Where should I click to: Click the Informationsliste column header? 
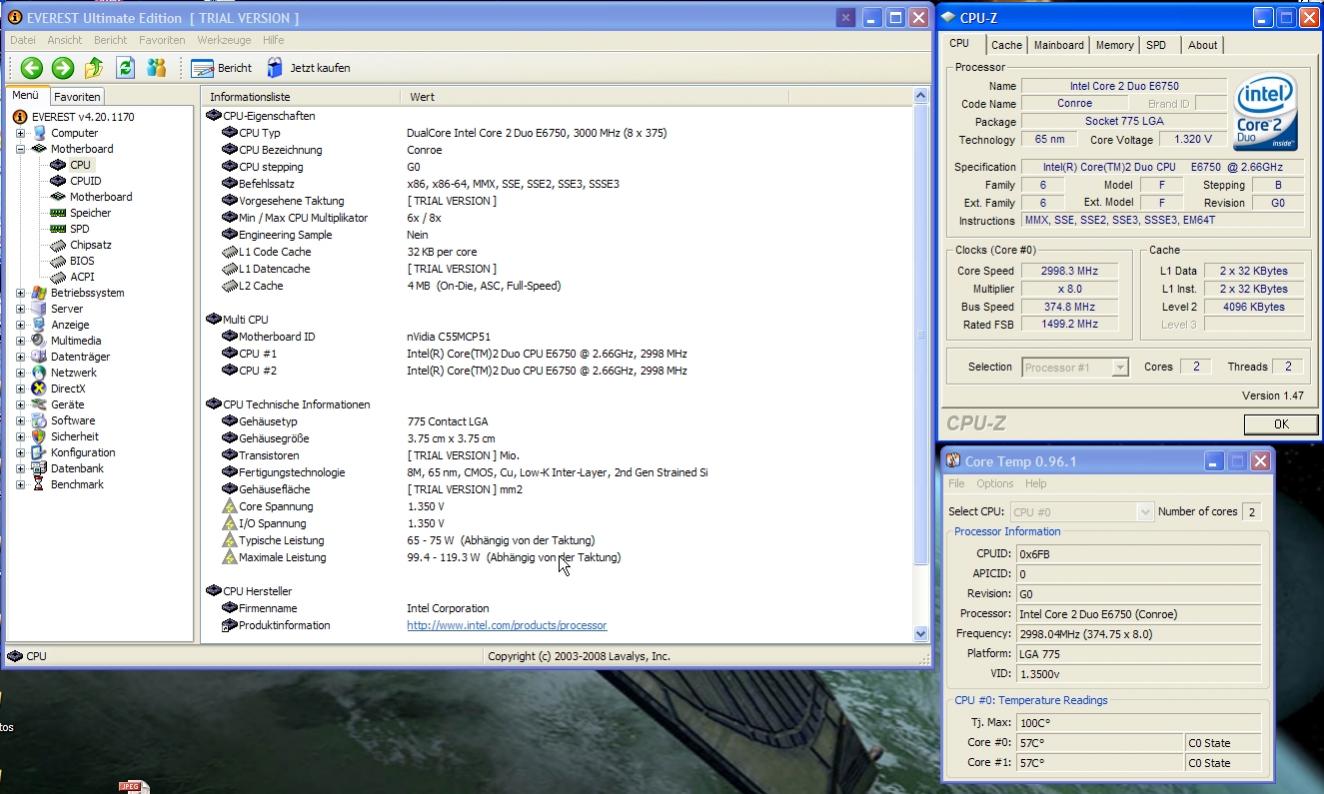[x=300, y=97]
